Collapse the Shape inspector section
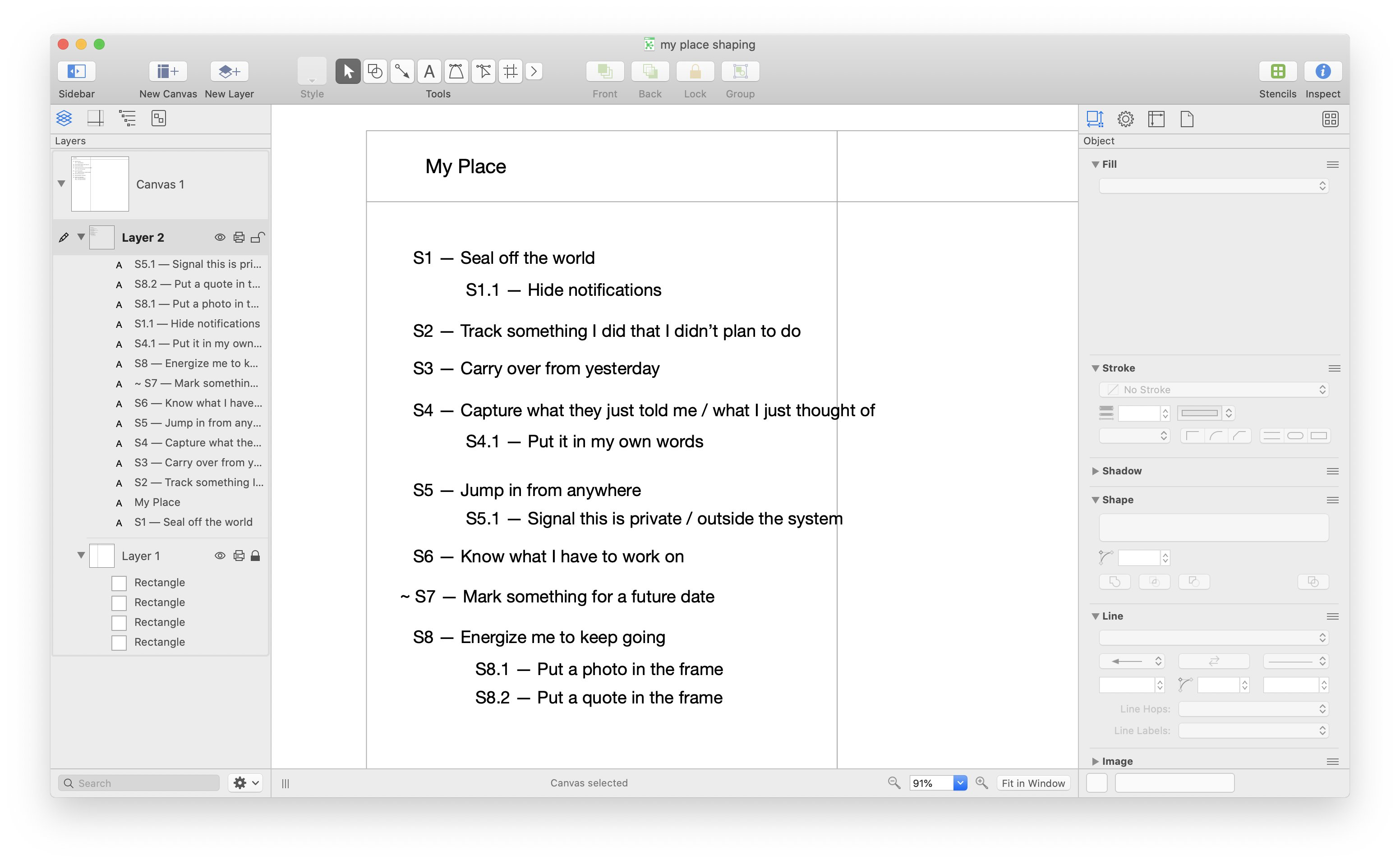 pyautogui.click(x=1096, y=500)
